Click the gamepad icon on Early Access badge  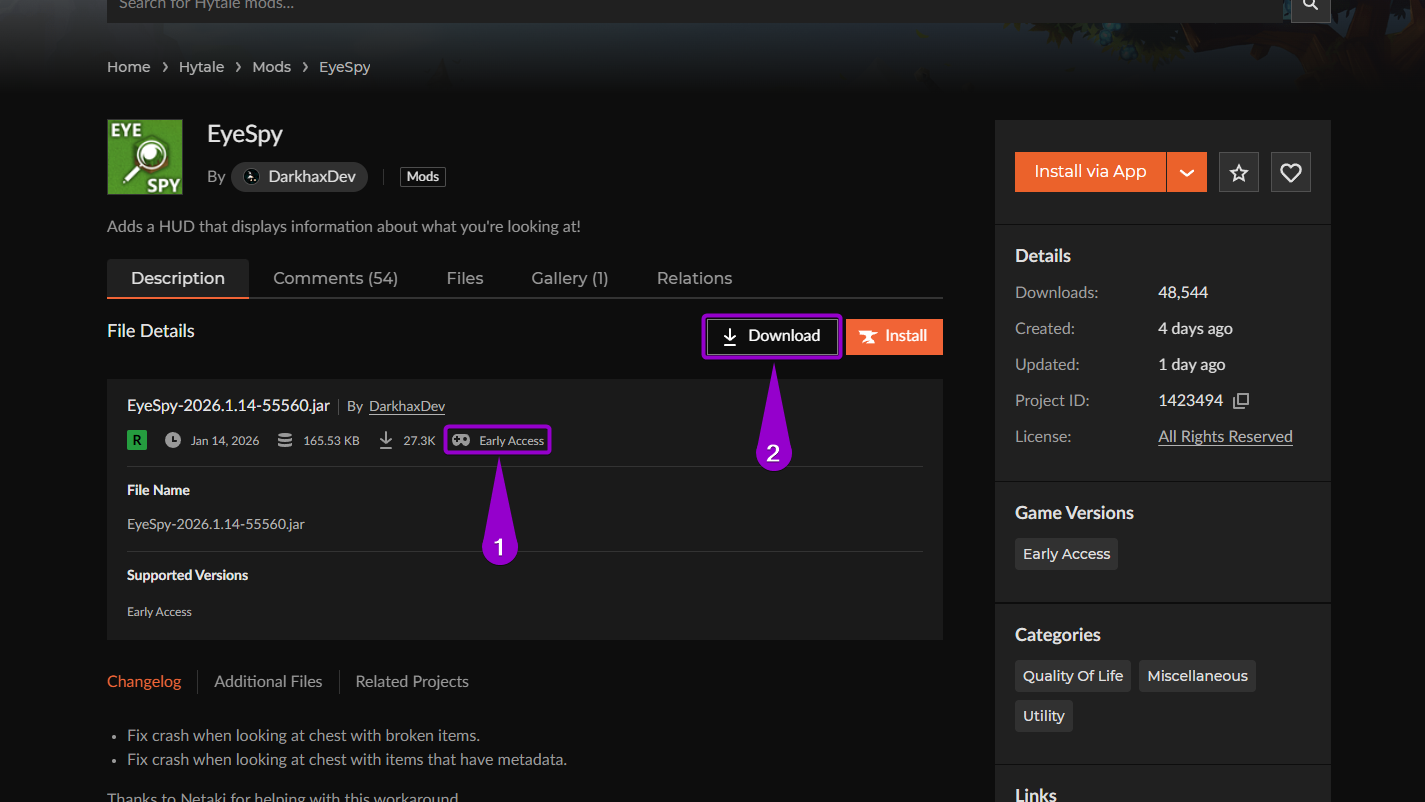461,439
